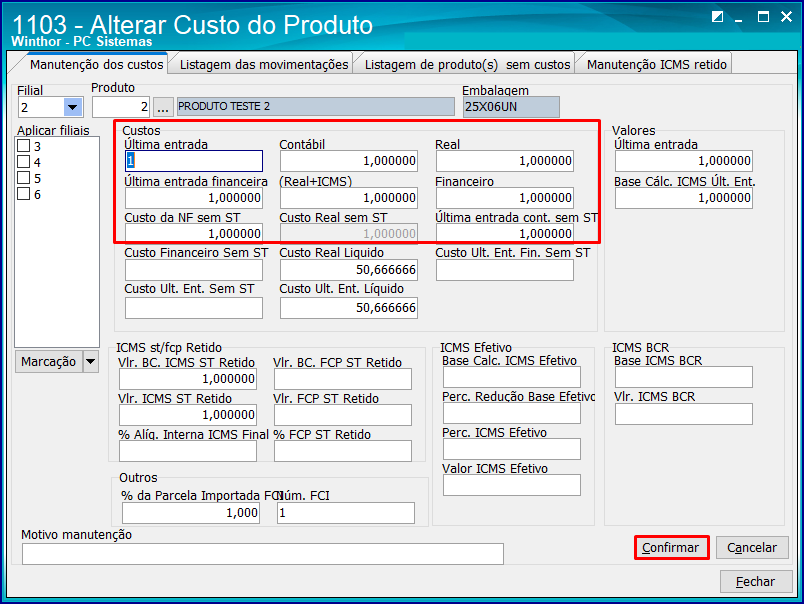Click Valores Última entrada field
Viewport: 804px width, 604px height.
point(684,161)
